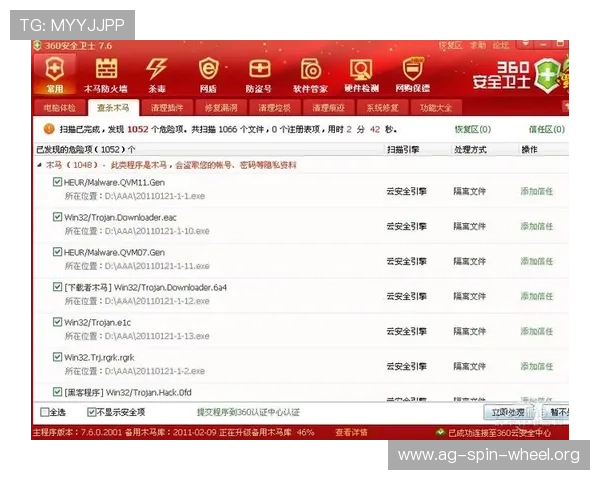Open 求助 link in title bar
This screenshot has width=600, height=480.
pyautogui.click(x=478, y=46)
